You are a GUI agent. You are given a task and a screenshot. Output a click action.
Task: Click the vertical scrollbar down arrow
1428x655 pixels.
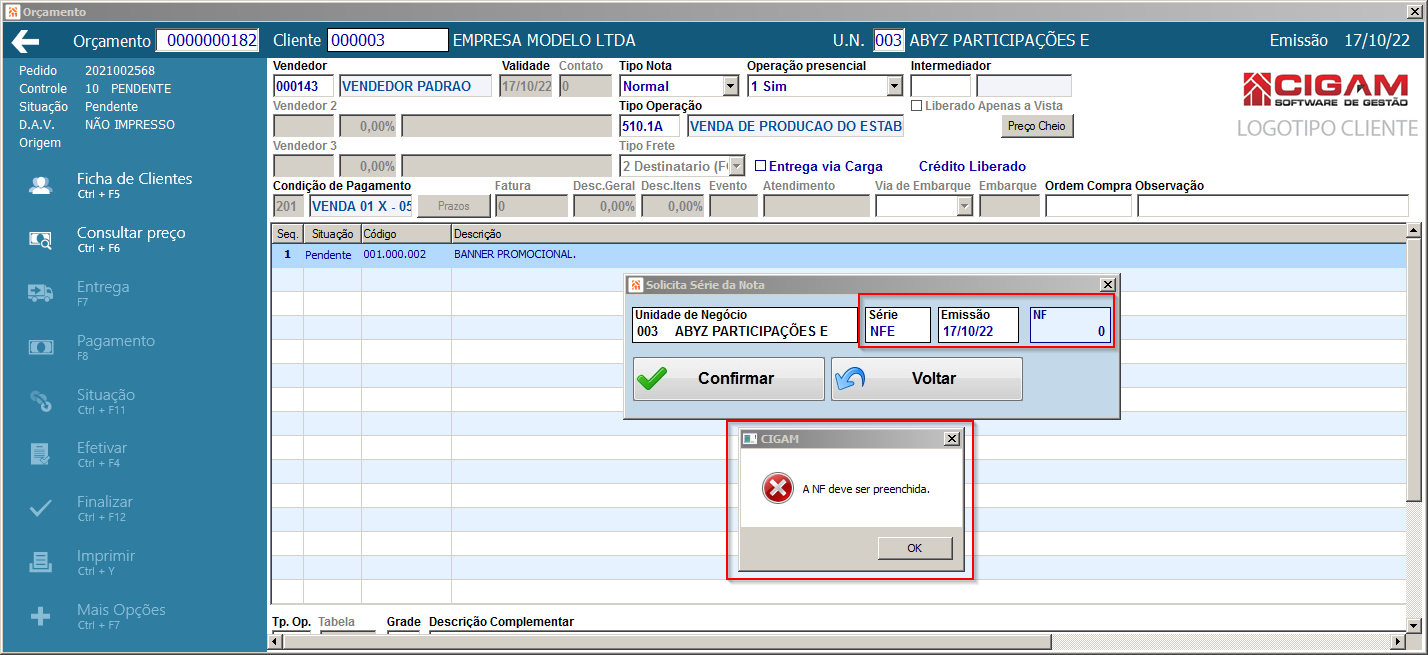(1413, 625)
